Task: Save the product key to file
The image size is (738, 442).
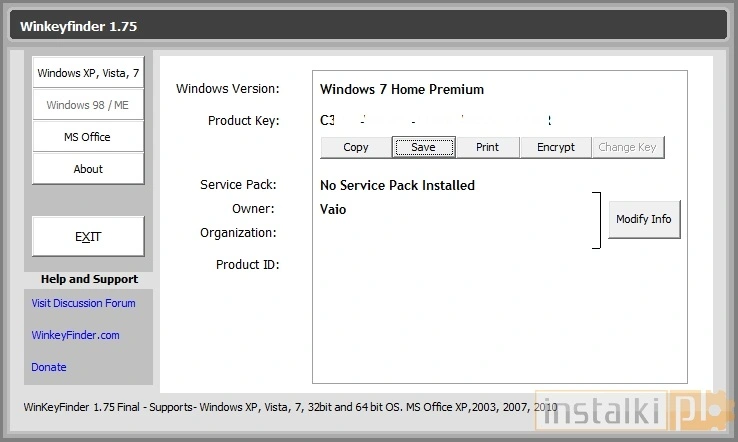Action: click(423, 147)
